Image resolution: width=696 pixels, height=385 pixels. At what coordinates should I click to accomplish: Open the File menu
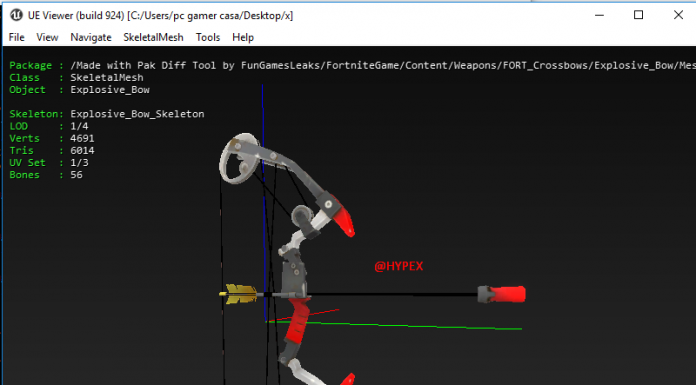(16, 37)
